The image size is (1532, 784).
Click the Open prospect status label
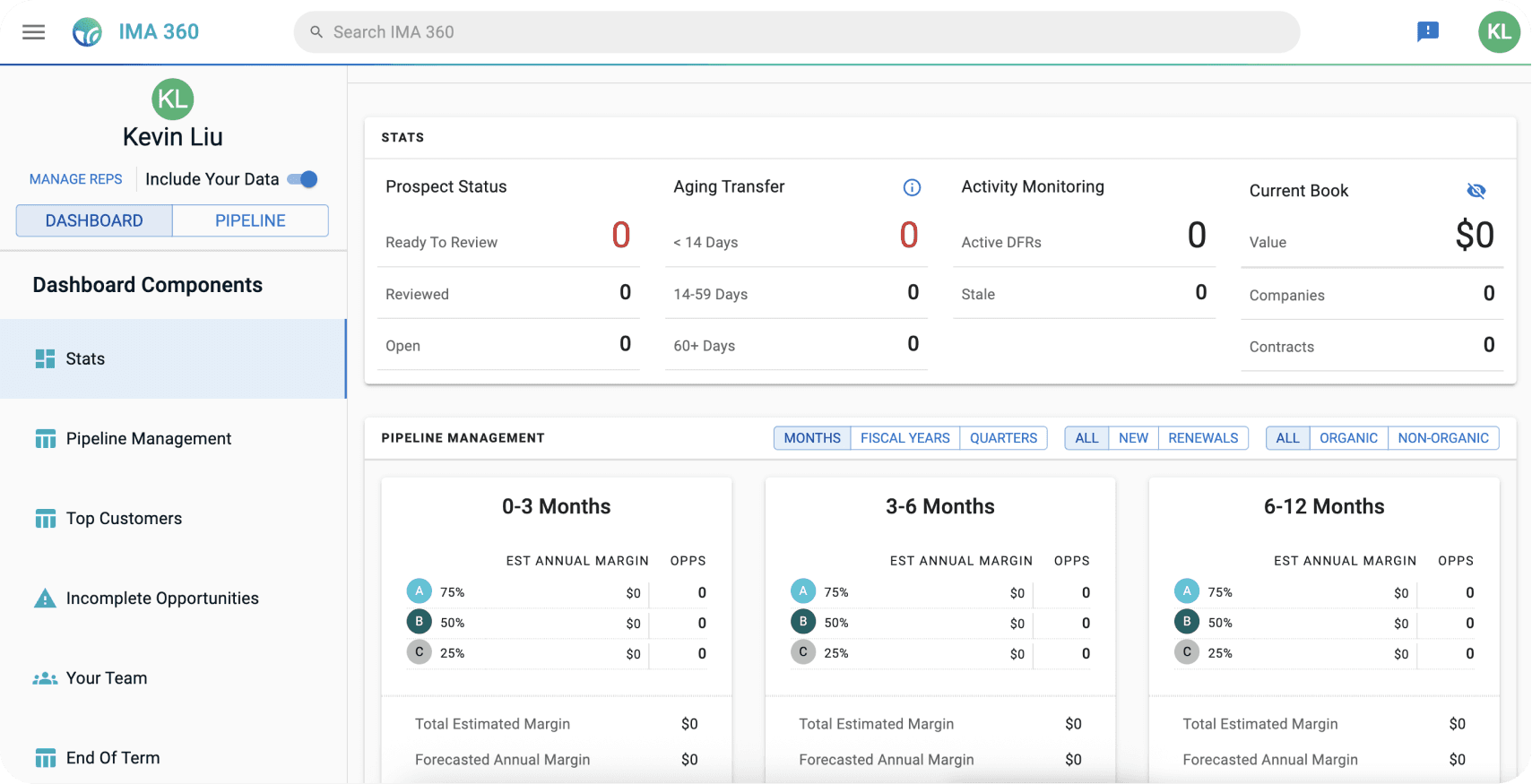click(402, 346)
